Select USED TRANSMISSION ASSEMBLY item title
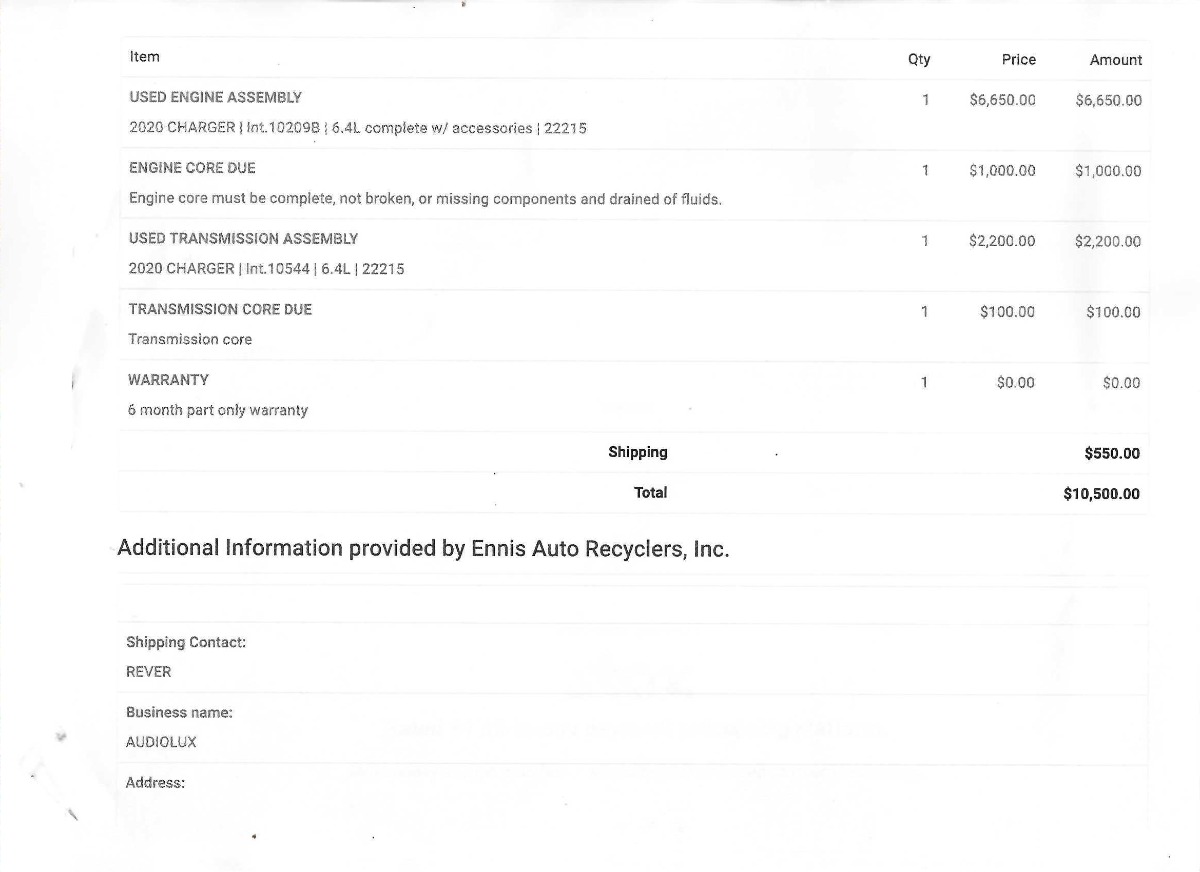The height and width of the screenshot is (872, 1200). point(243,239)
